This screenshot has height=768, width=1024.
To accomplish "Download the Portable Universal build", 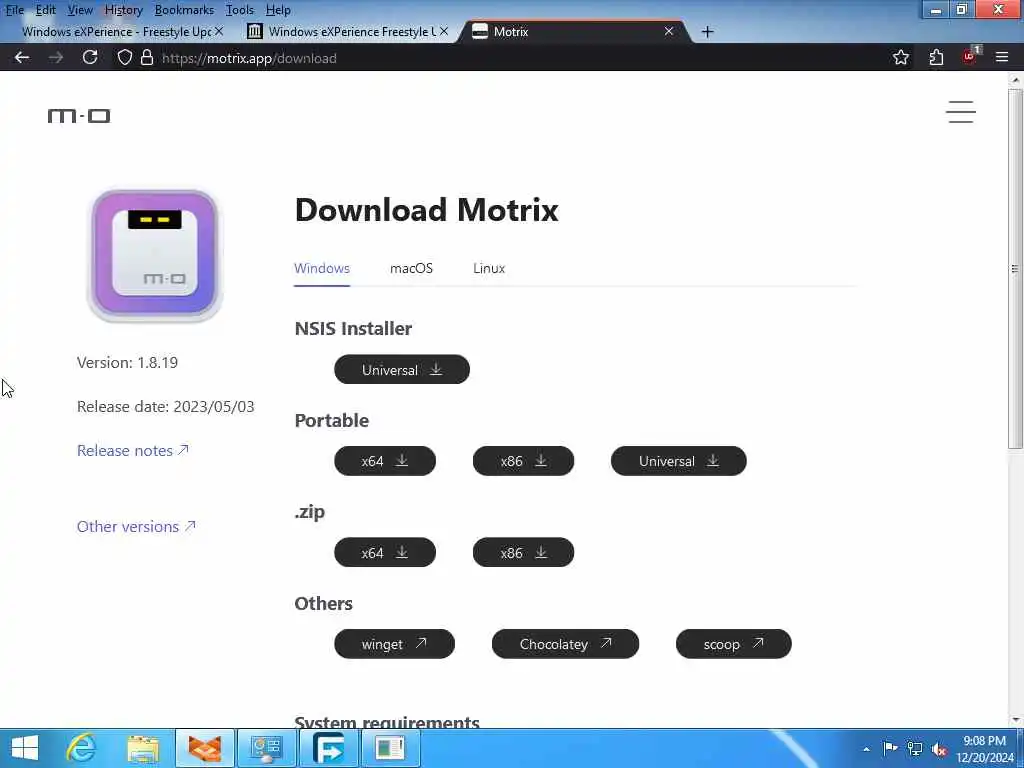I will (x=679, y=461).
